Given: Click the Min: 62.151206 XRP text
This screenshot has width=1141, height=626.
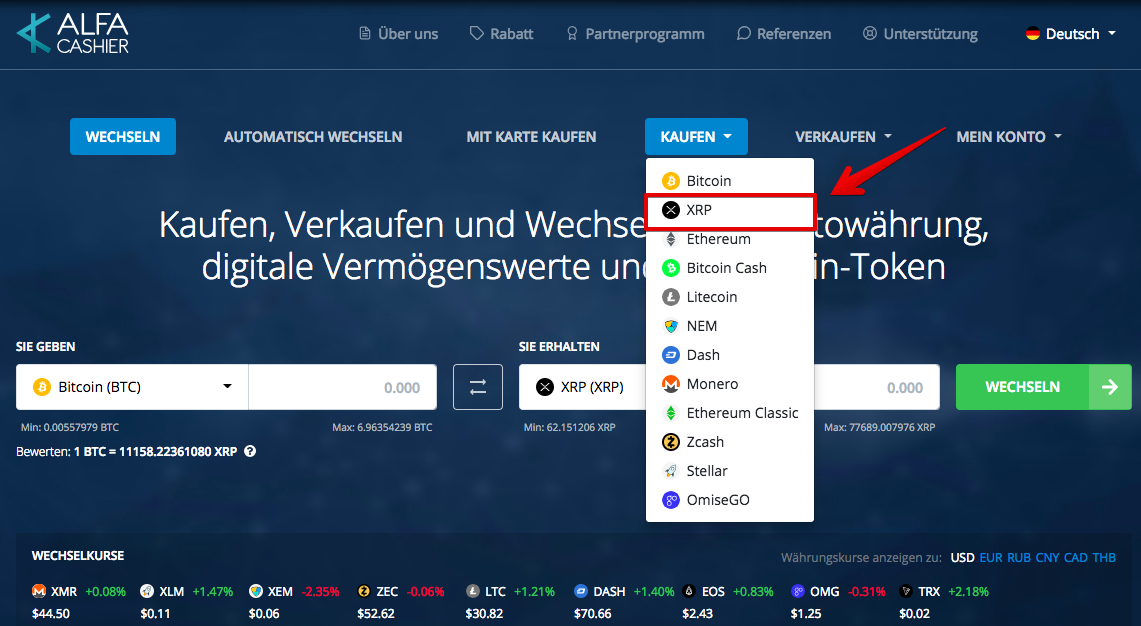Looking at the screenshot, I should point(570,427).
